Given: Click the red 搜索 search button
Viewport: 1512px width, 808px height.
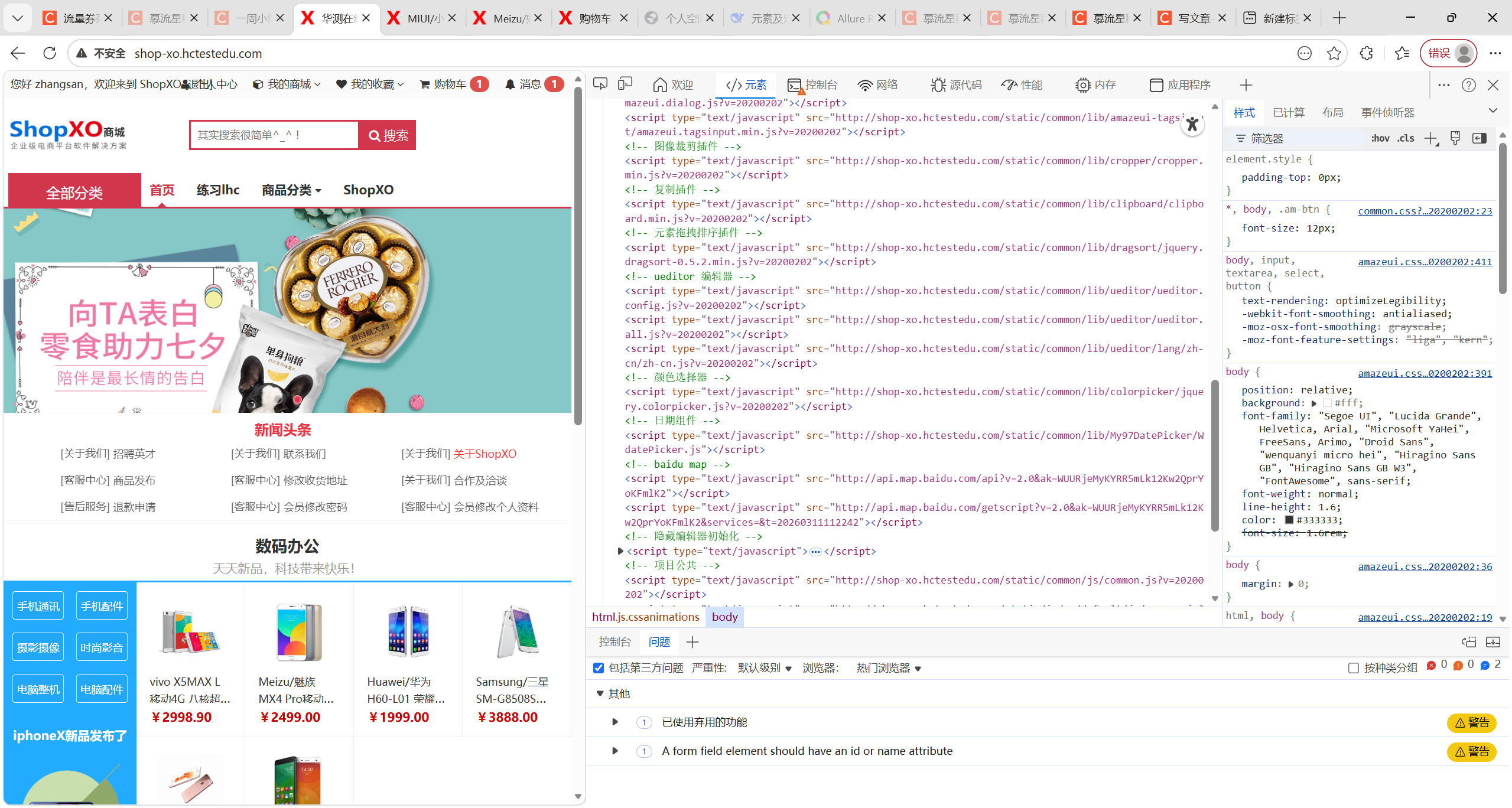Looking at the screenshot, I should pos(388,135).
